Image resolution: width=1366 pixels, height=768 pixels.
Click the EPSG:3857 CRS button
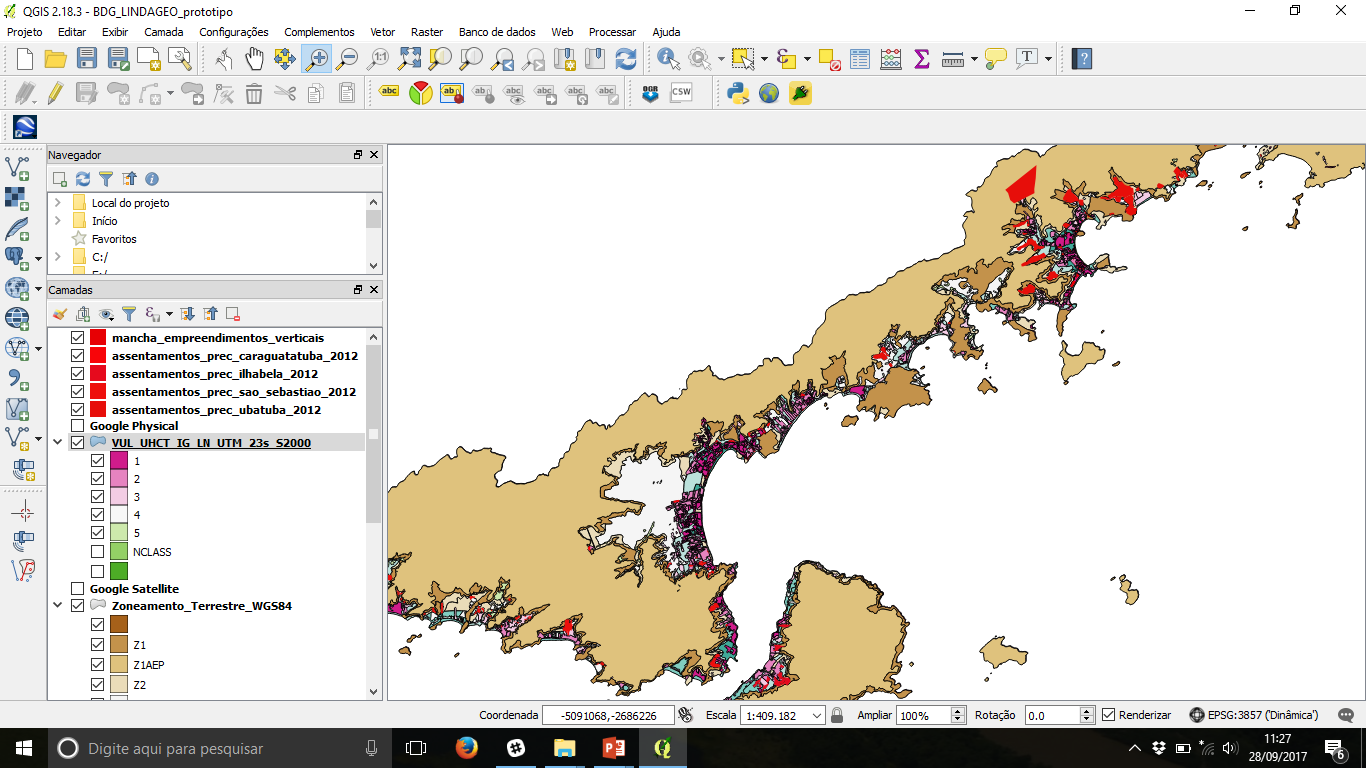[x=1254, y=715]
